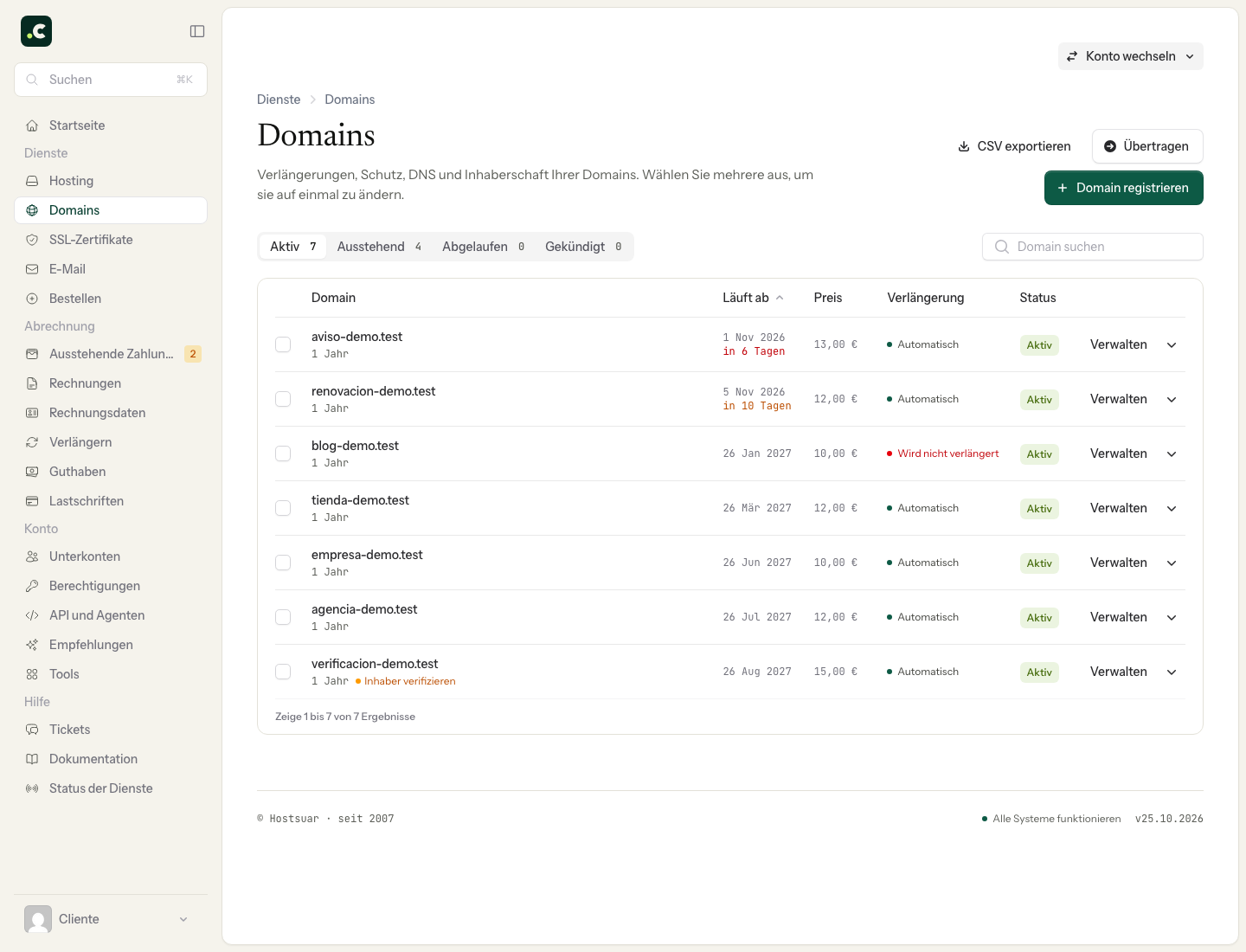Click Rechnungen document icon
Screen dimensions: 1246x952
(32, 383)
